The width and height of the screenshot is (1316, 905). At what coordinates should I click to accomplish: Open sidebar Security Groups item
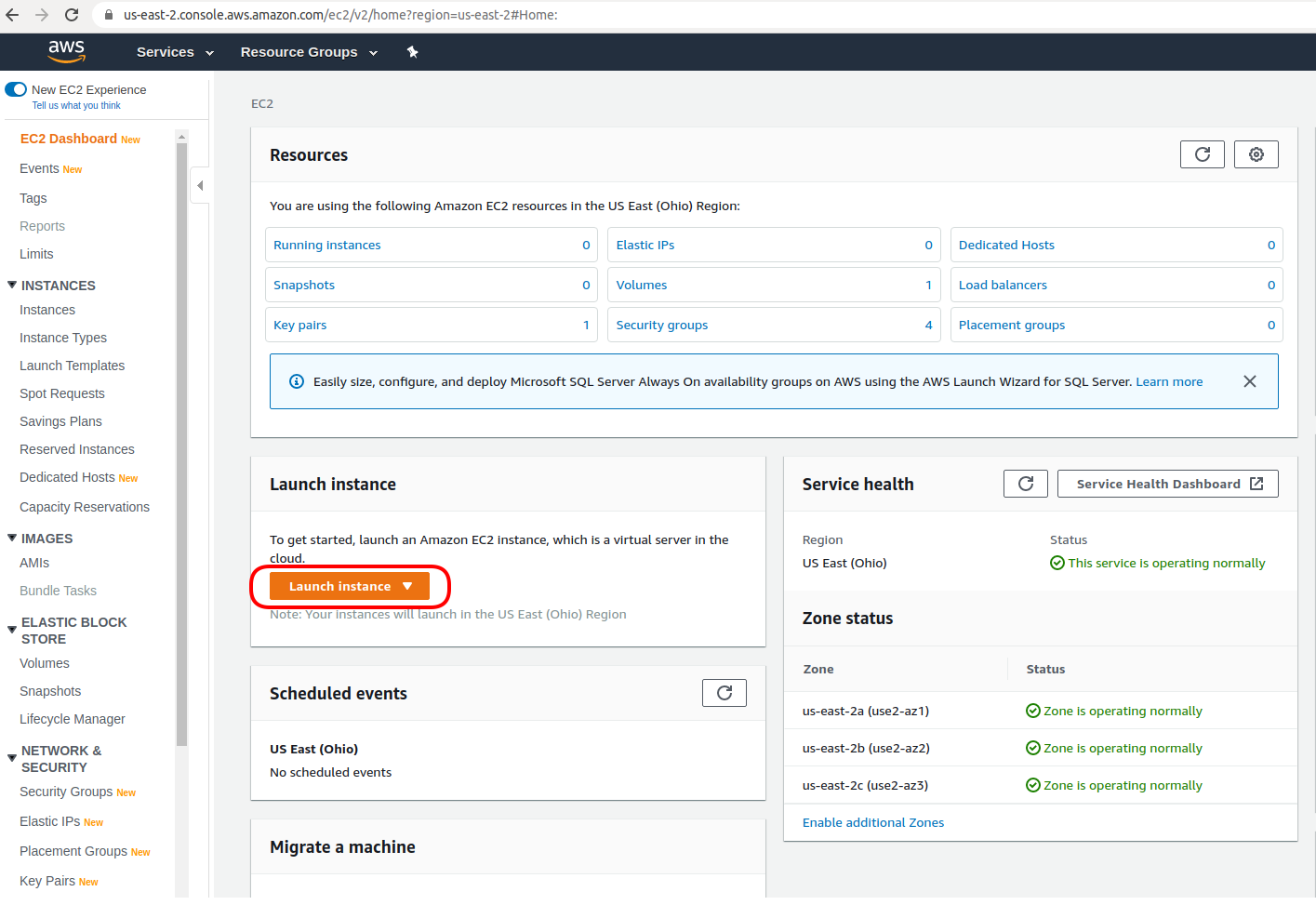point(66,792)
